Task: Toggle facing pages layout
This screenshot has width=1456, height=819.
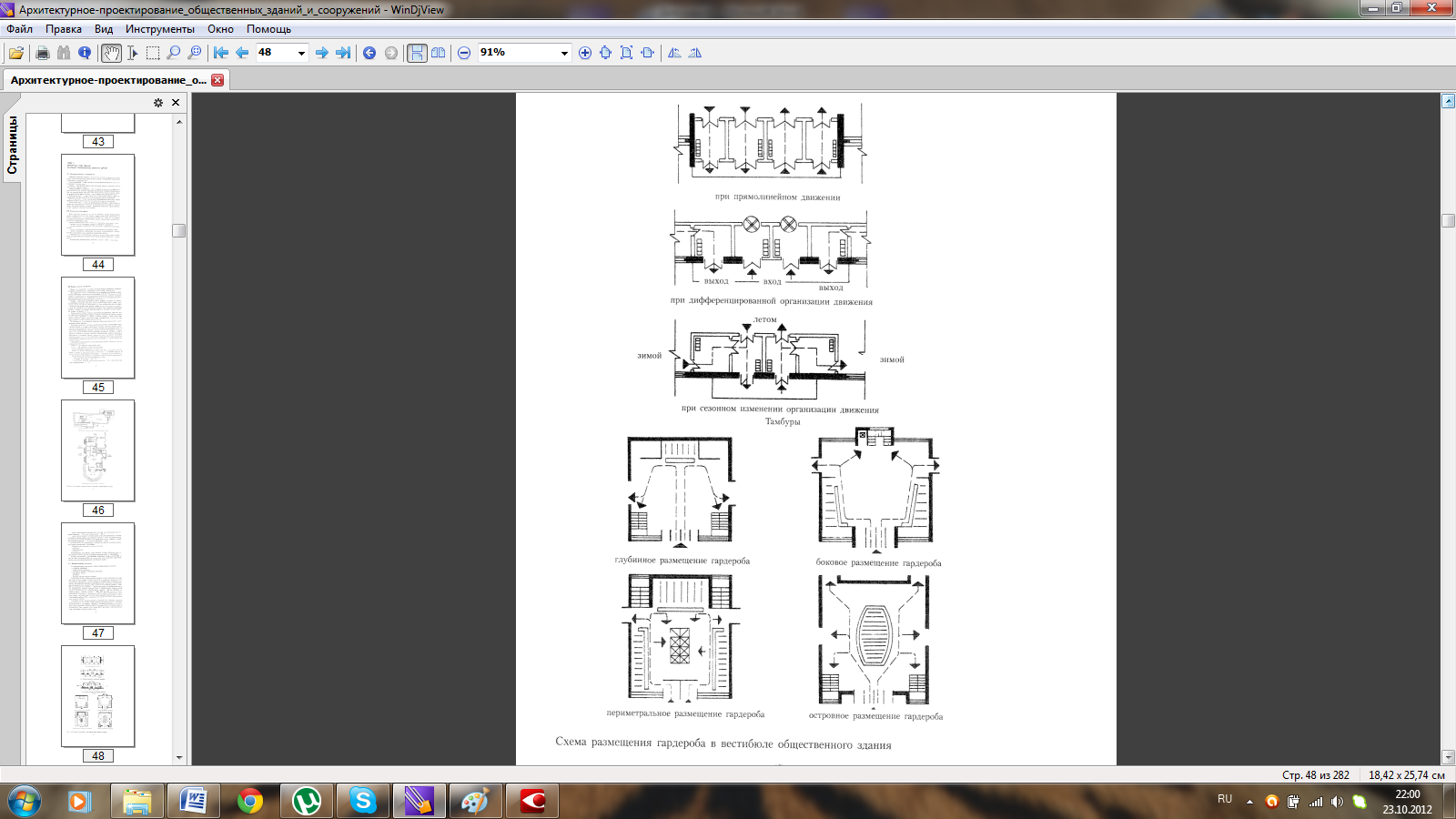Action: click(439, 53)
